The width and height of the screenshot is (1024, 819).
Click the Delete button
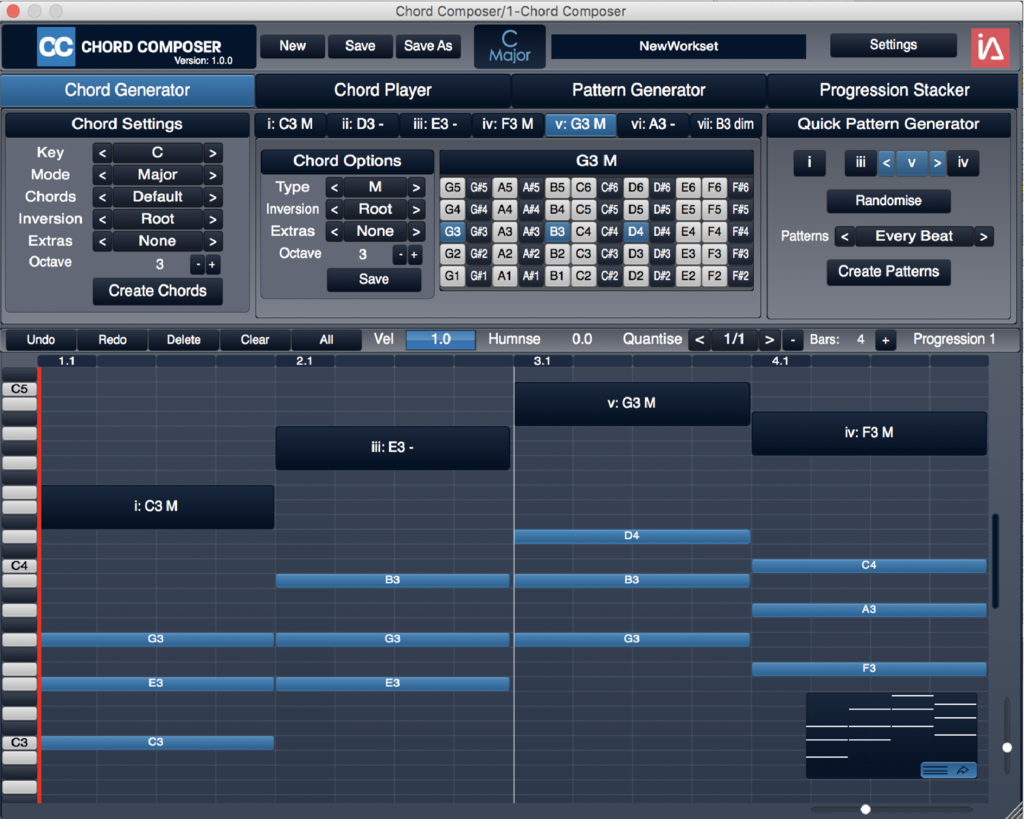[x=184, y=340]
